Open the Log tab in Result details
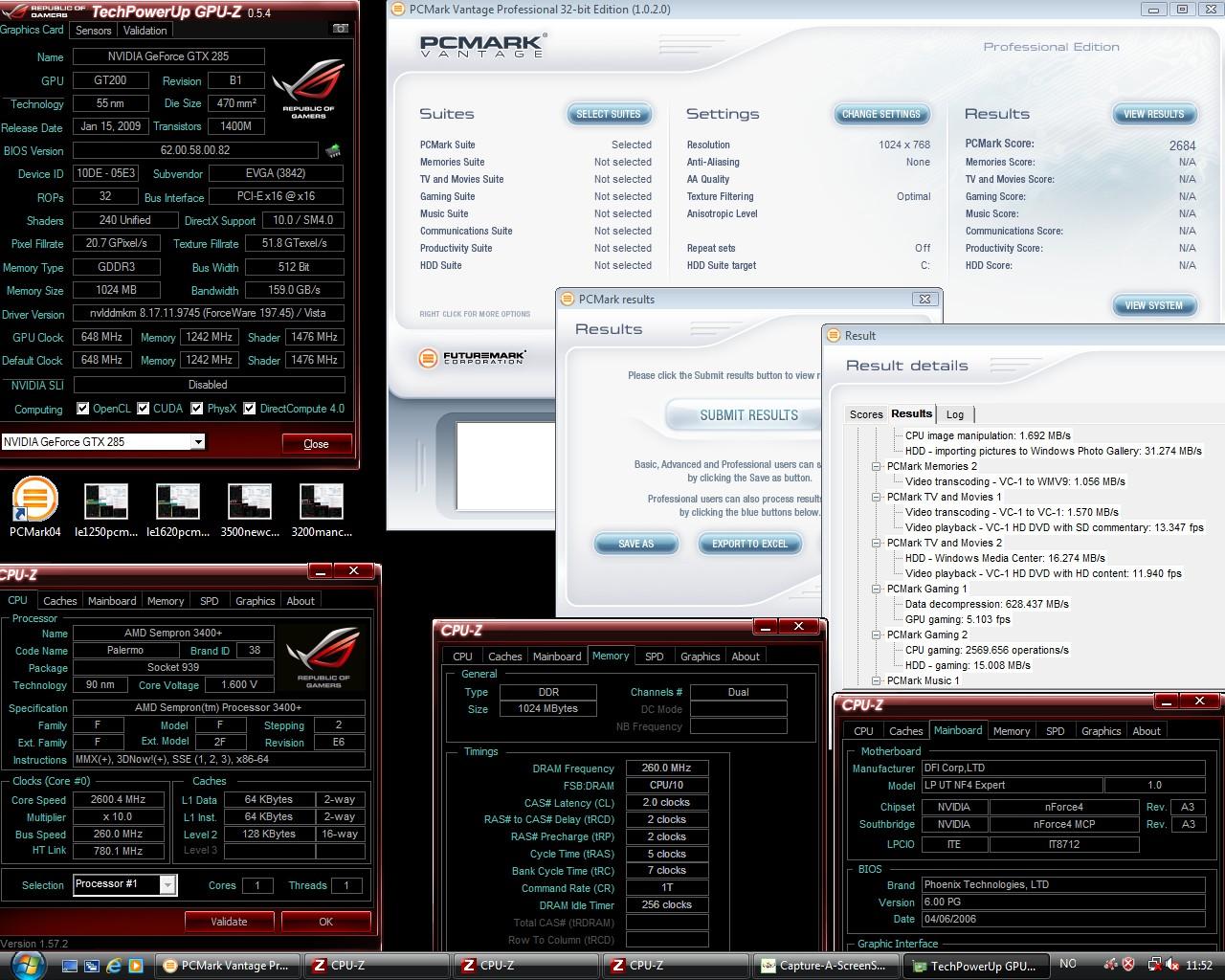 955,414
